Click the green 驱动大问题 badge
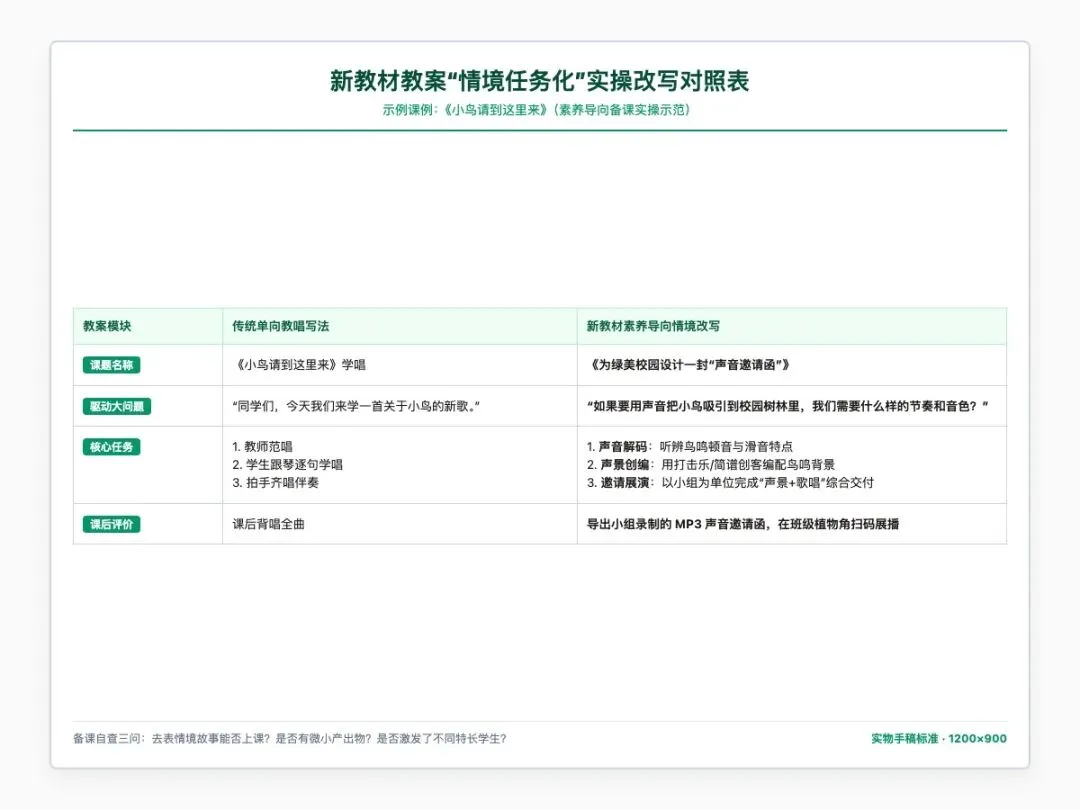 (x=116, y=406)
